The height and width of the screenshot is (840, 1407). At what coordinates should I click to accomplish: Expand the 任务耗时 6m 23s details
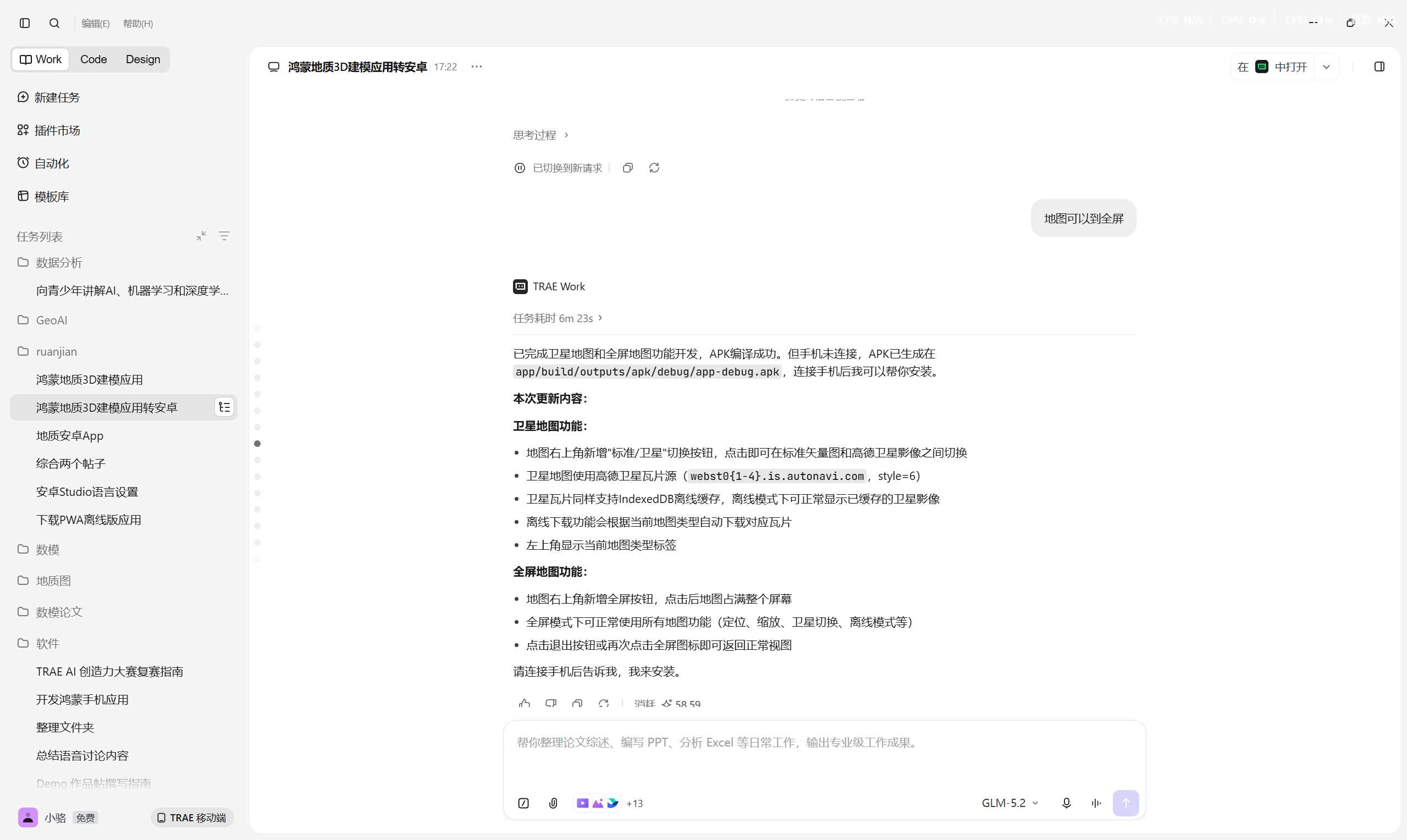coord(558,318)
